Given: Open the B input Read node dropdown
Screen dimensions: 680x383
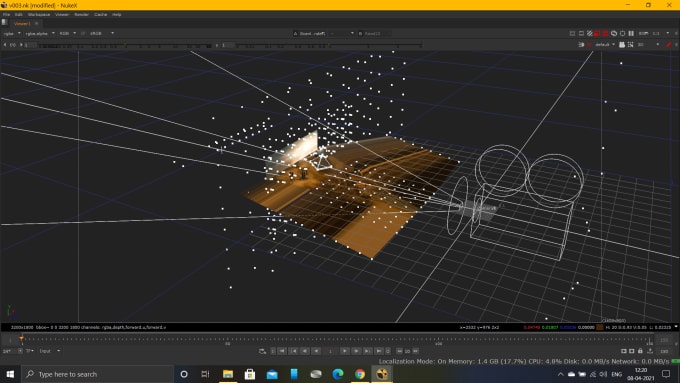Looking at the screenshot, I should coord(375,33).
